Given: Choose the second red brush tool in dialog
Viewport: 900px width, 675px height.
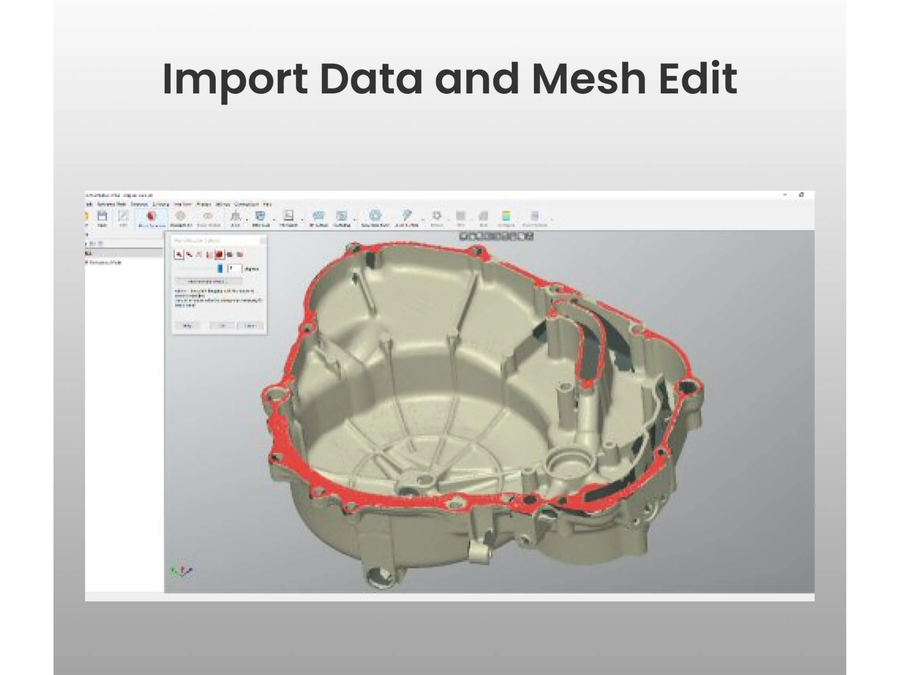Looking at the screenshot, I should [189, 254].
